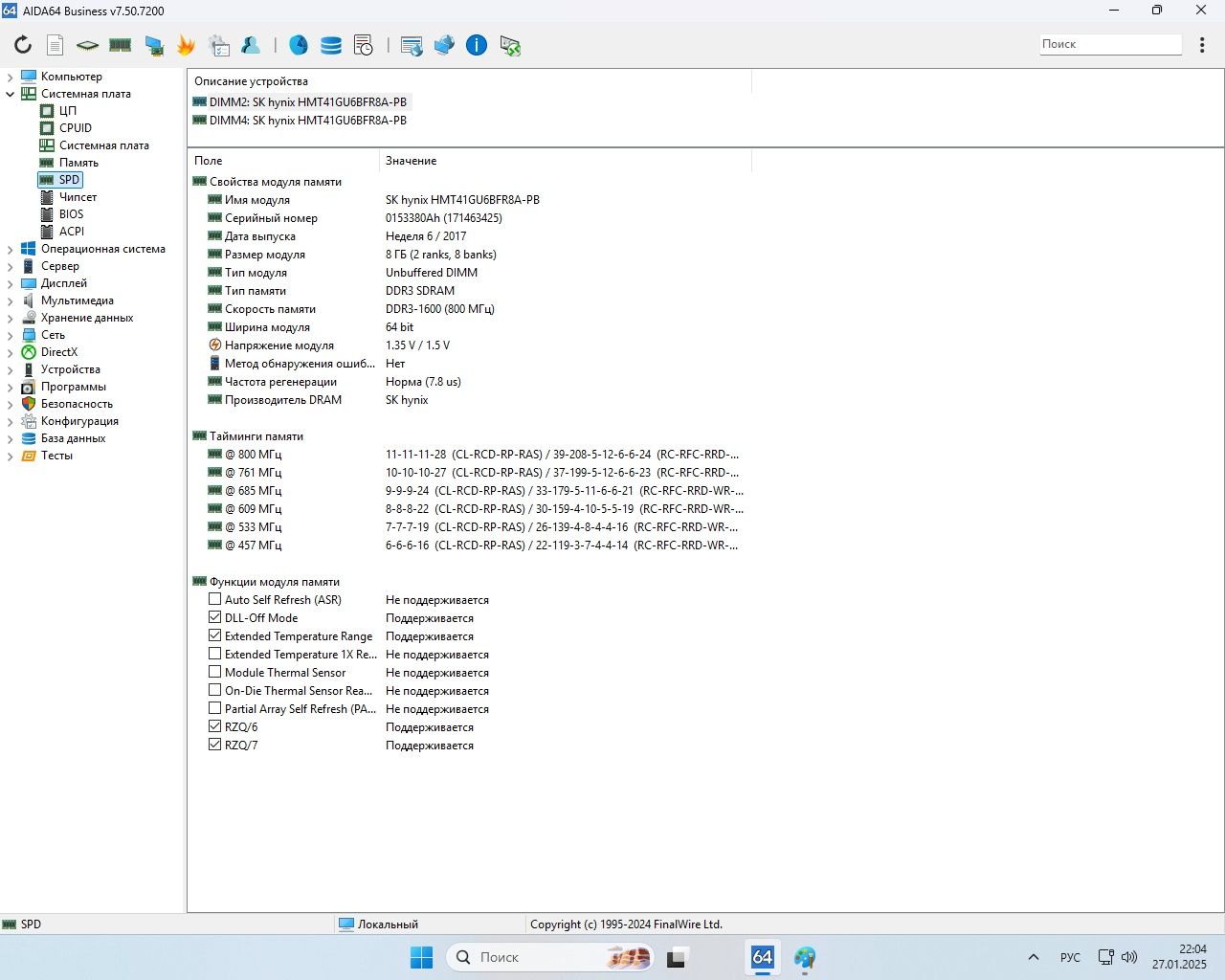Select Память in the sidebar tree

click(x=78, y=163)
